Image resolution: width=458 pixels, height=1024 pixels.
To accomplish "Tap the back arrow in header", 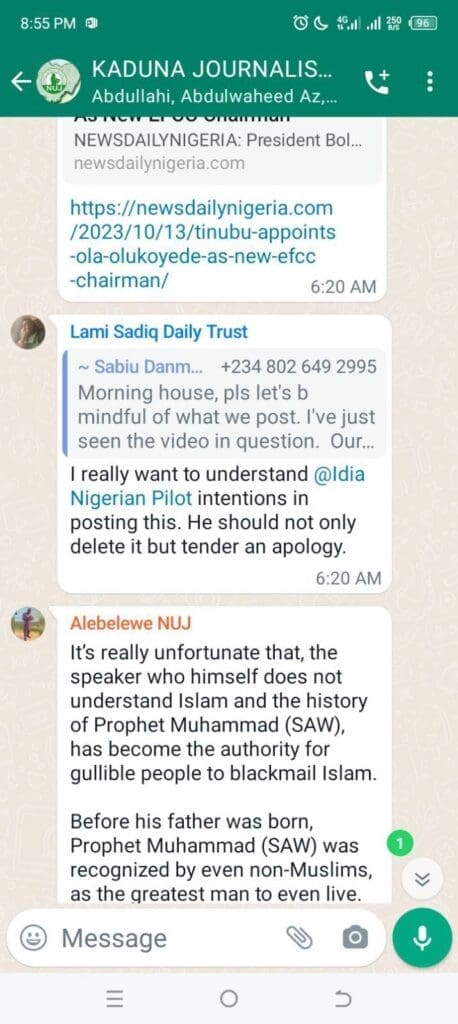I will click(21, 82).
